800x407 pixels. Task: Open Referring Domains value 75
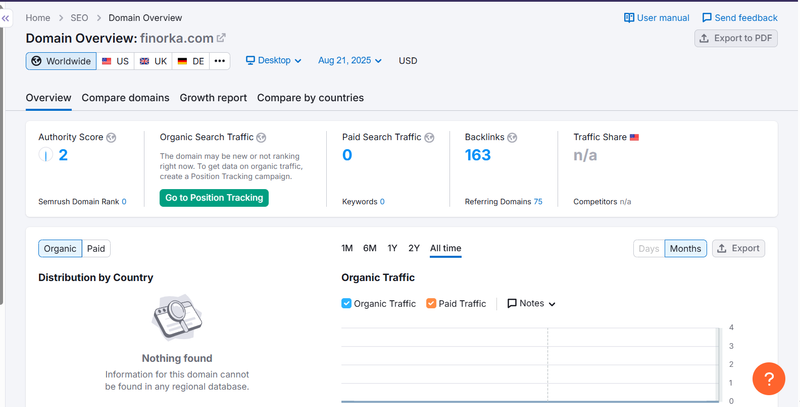[x=538, y=202]
